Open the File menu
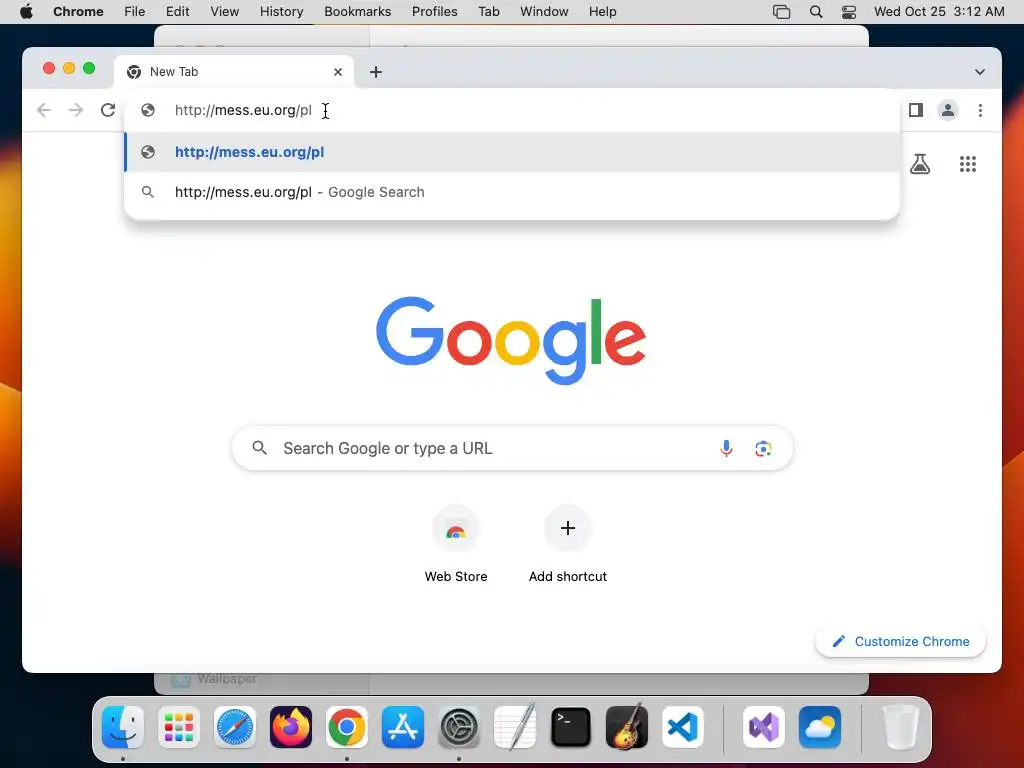 [x=135, y=12]
